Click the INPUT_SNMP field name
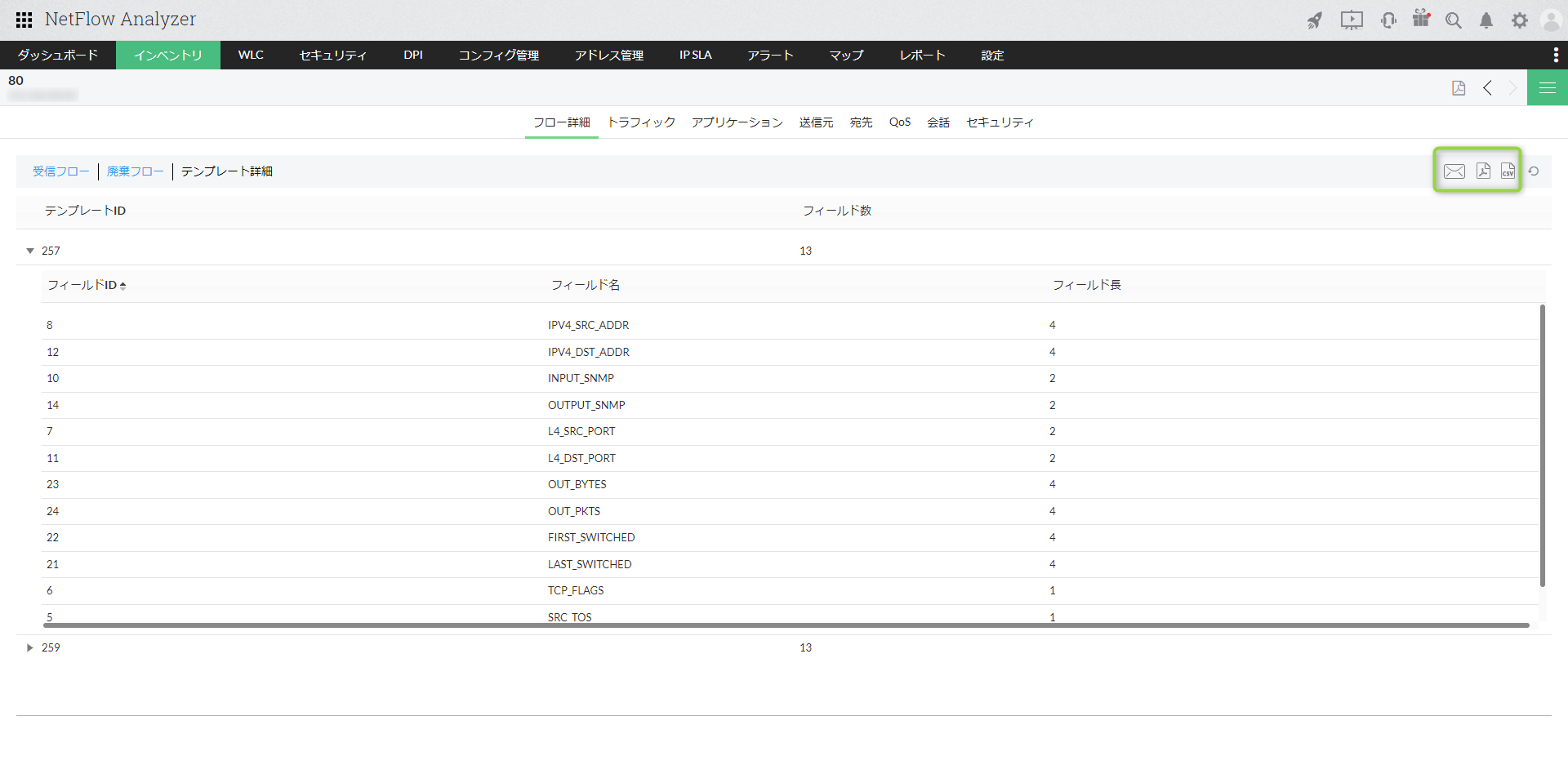Screen dimensions: 1568x765 [581, 378]
